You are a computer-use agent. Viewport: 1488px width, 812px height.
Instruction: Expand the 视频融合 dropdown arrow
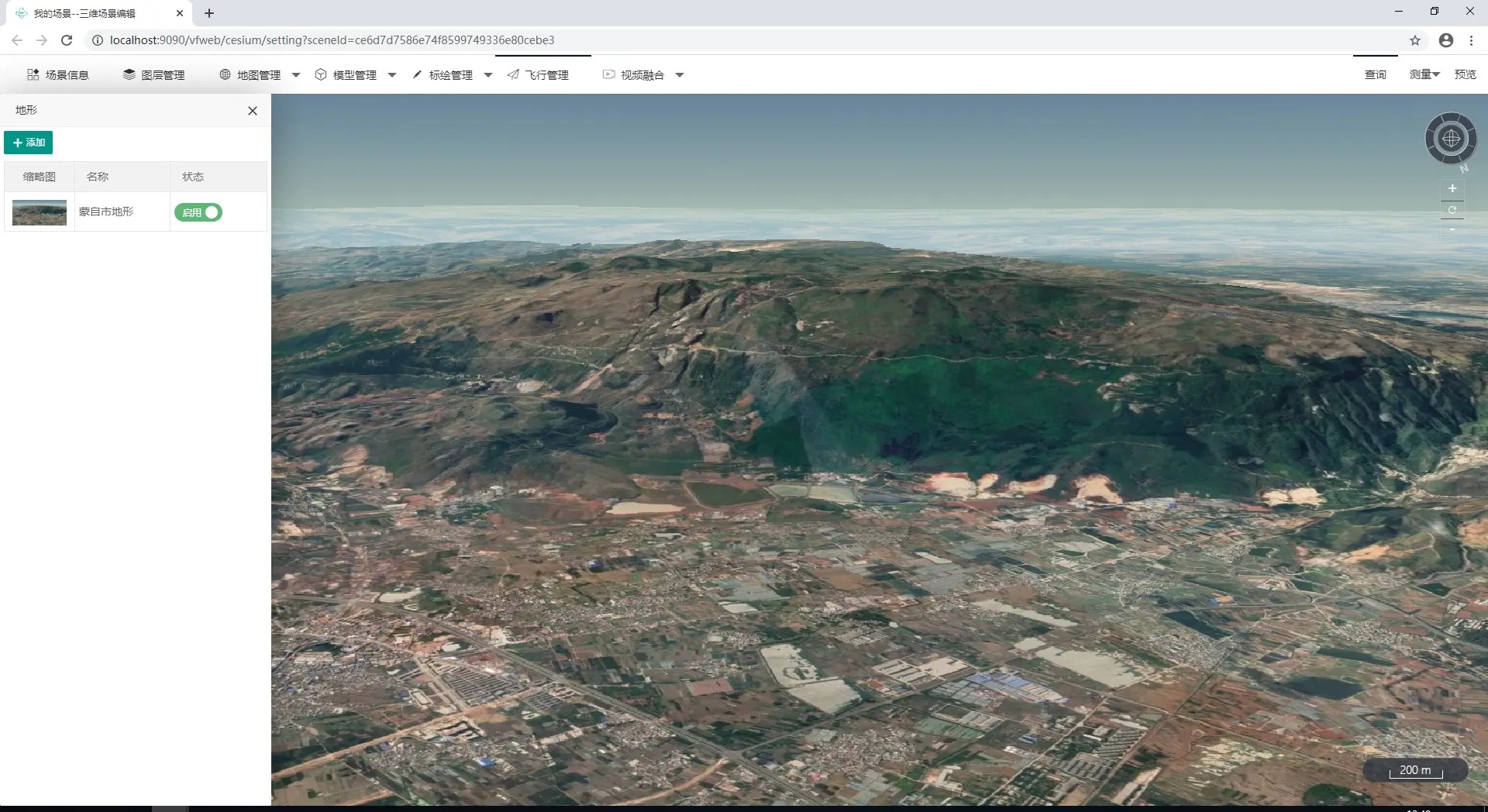680,75
